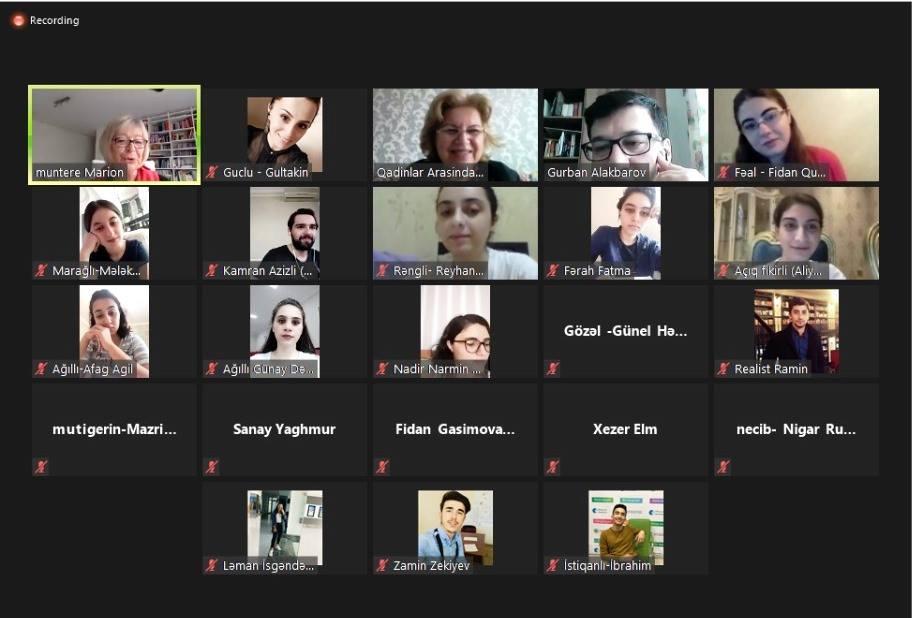Select Gurban Alakbarov's video tile
Viewport: 917px width, 618px height.
pyautogui.click(x=626, y=134)
